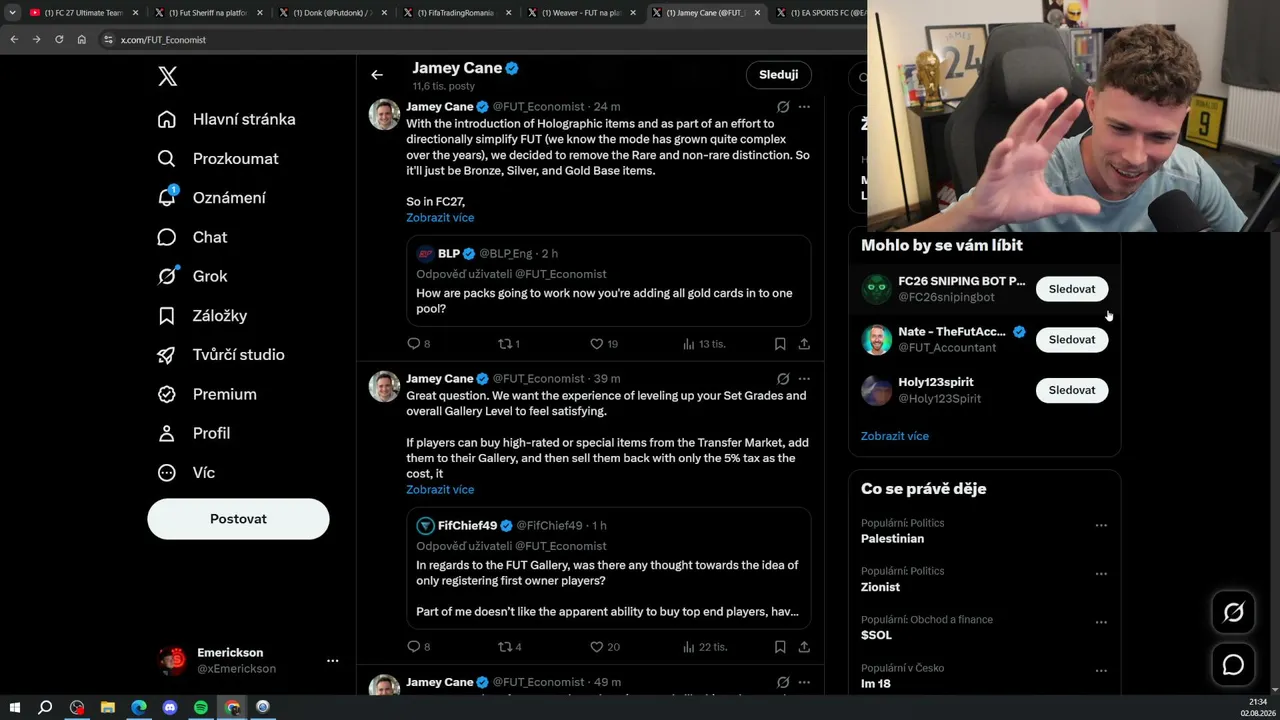This screenshot has height=720, width=1280.
Task: Open options for the Zionist trend
Action: 1101,574
